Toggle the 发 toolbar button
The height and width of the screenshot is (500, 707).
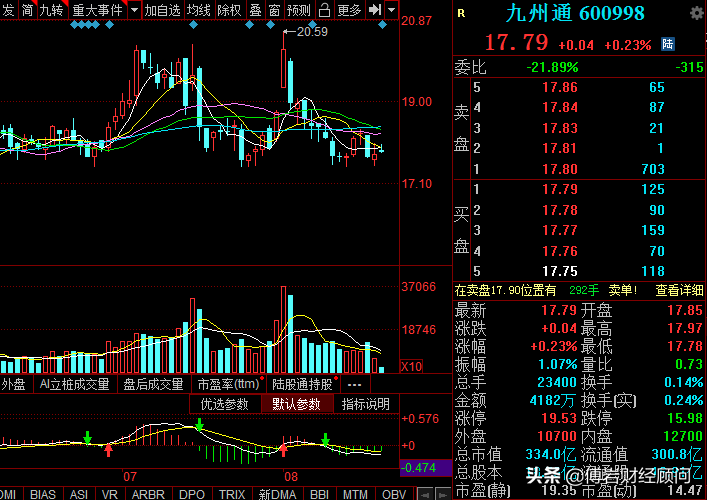tap(9, 10)
